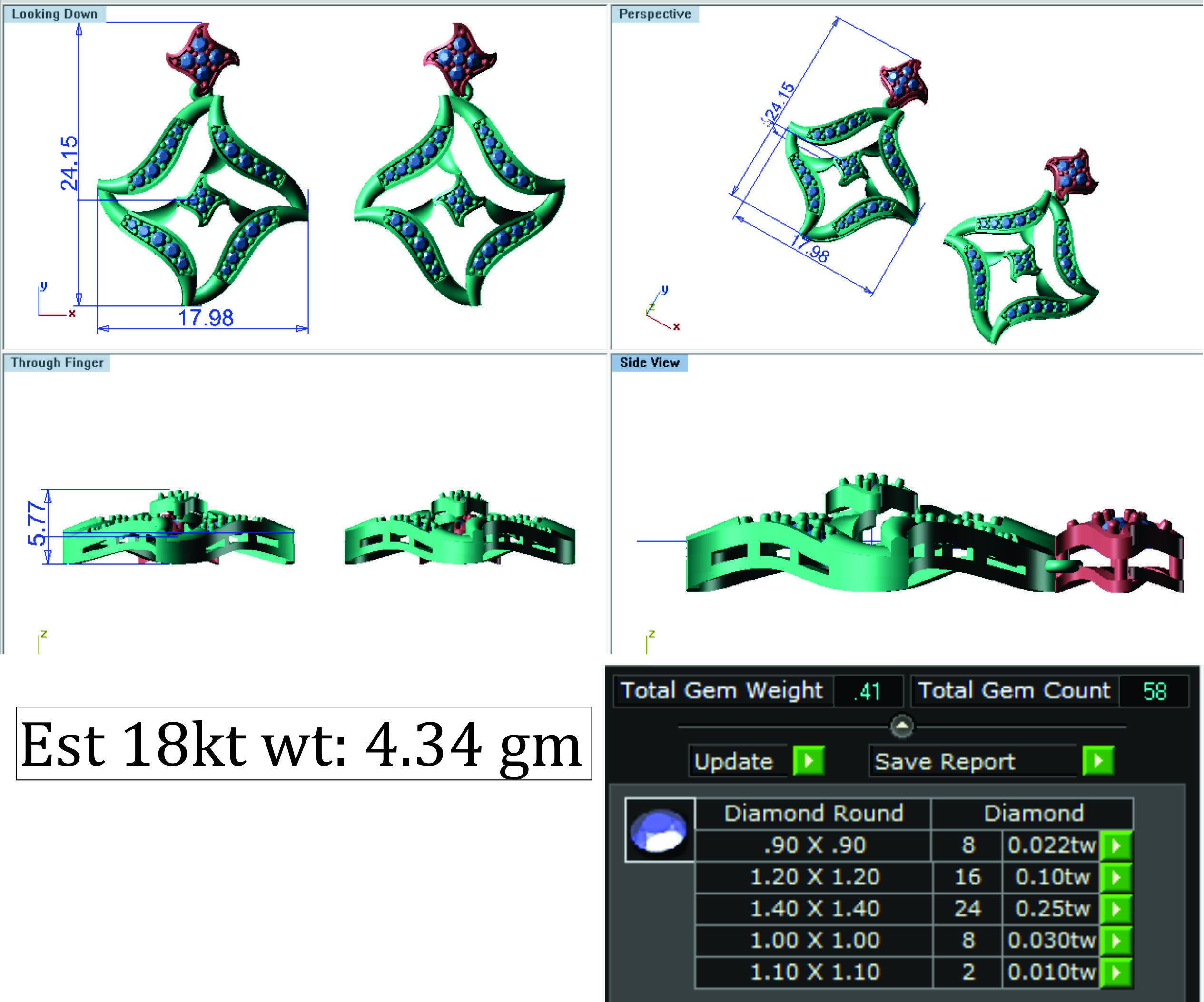Screen dimensions: 1204x1002
Task: Click the count 24 in the 1.40 row
Action: click(968, 909)
